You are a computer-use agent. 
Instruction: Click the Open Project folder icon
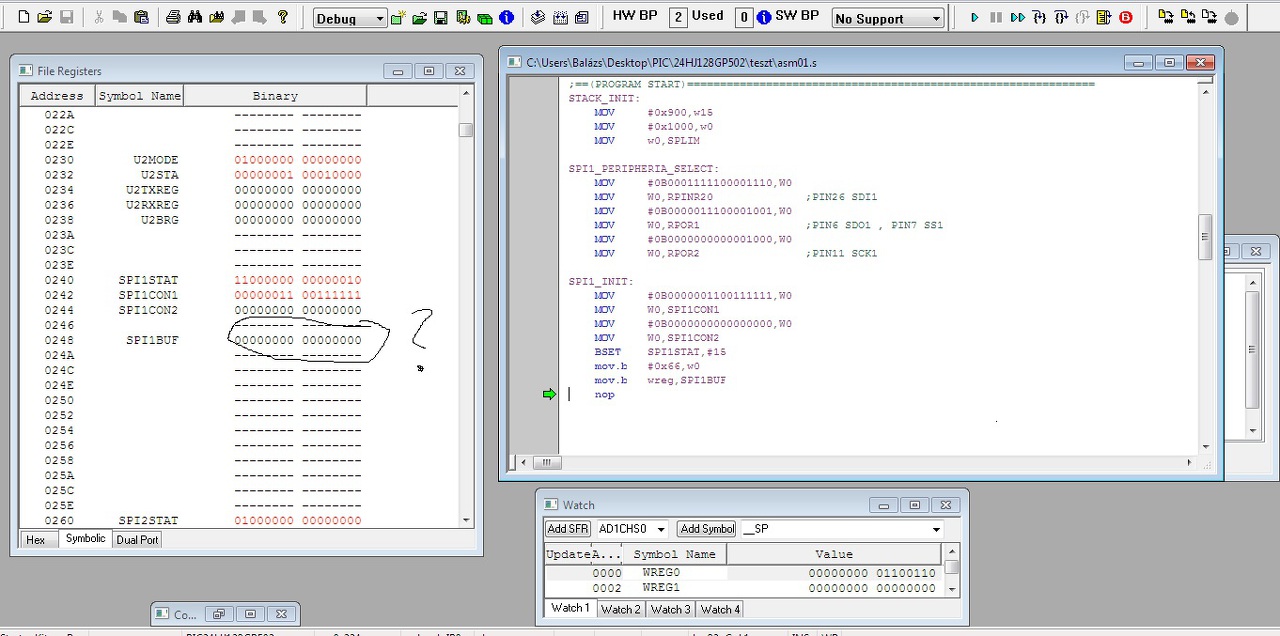tap(419, 18)
